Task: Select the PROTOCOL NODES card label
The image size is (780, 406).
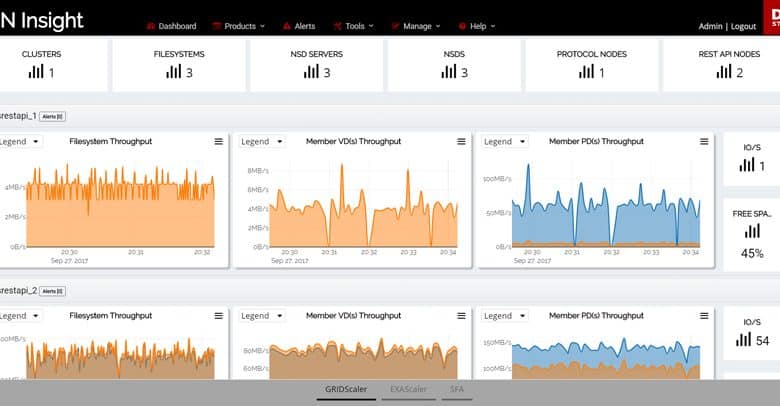Action: tap(591, 54)
